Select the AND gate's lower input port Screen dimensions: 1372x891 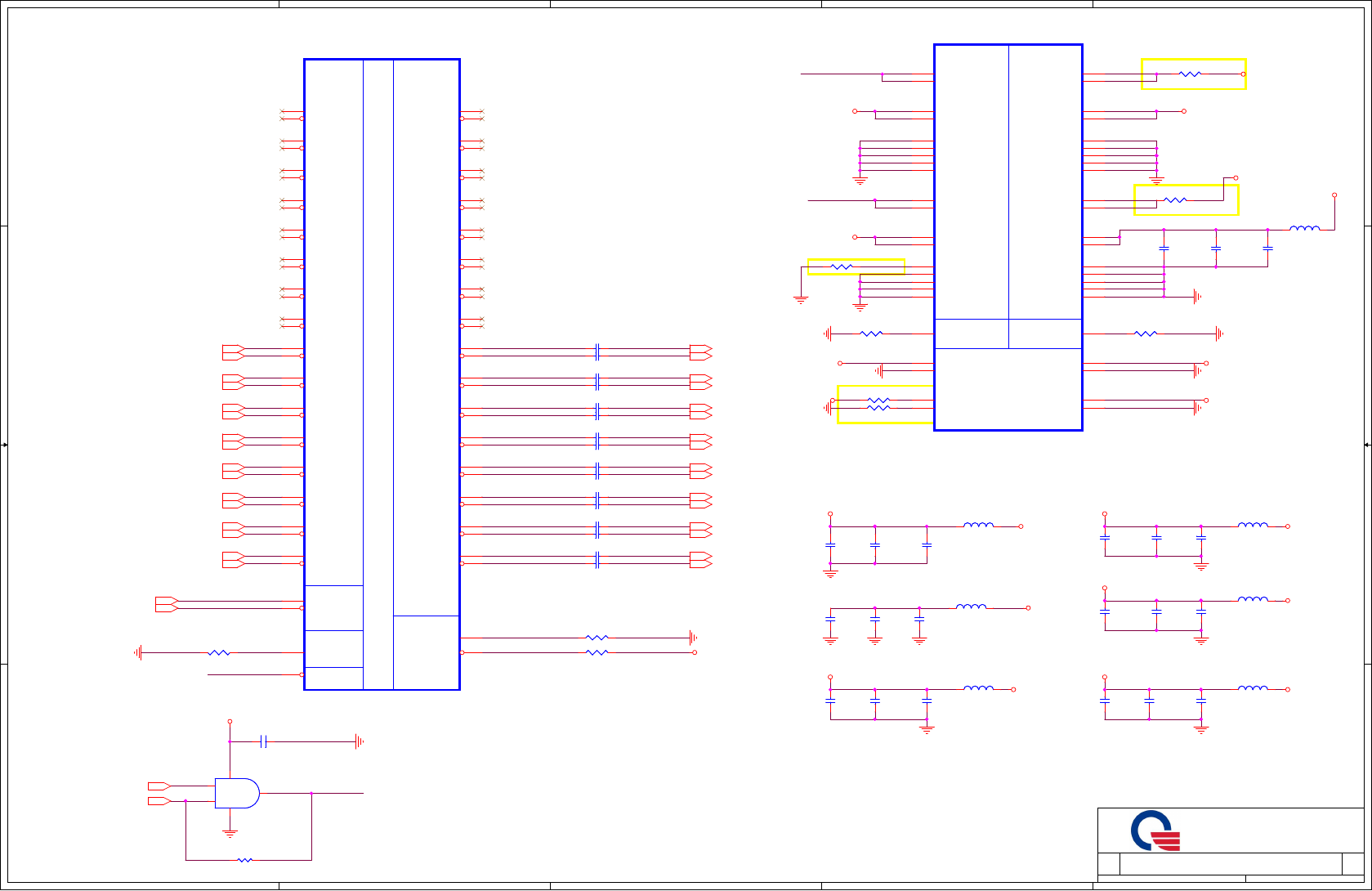tap(159, 801)
